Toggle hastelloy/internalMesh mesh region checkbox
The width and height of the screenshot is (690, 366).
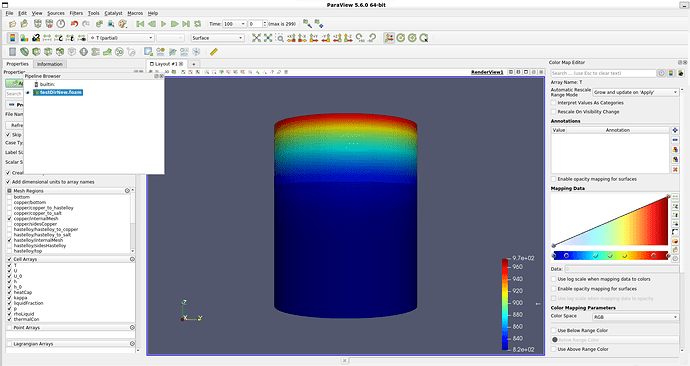pyautogui.click(x=9, y=240)
